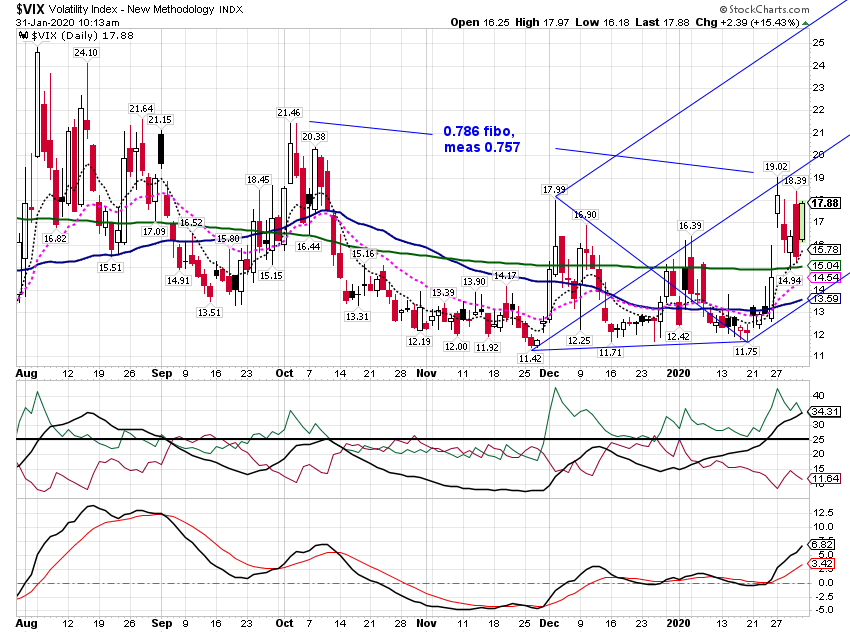Click the 11.75 low price label
Screen dimensions: 850x633
click(x=746, y=351)
